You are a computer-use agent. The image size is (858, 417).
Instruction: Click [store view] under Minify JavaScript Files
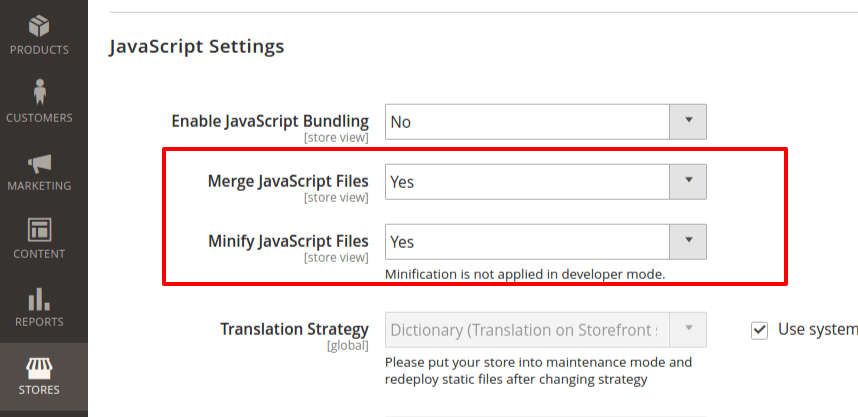click(x=337, y=257)
